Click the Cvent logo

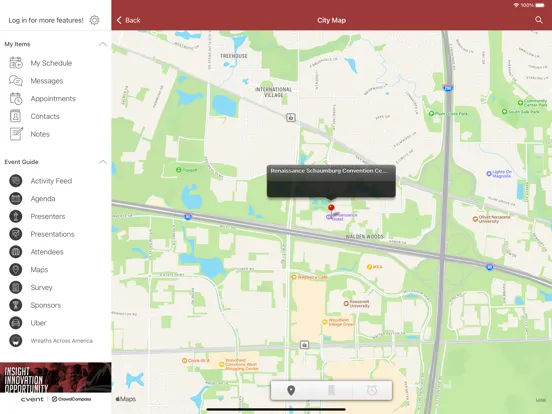point(32,399)
